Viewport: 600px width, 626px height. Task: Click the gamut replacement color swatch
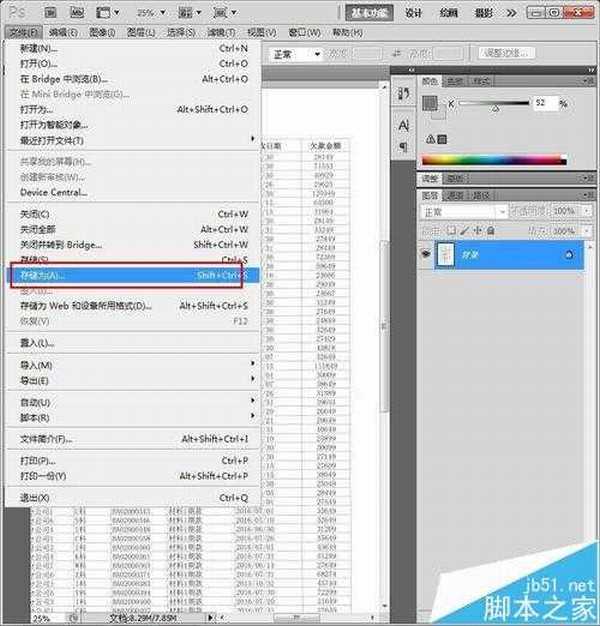click(442, 139)
